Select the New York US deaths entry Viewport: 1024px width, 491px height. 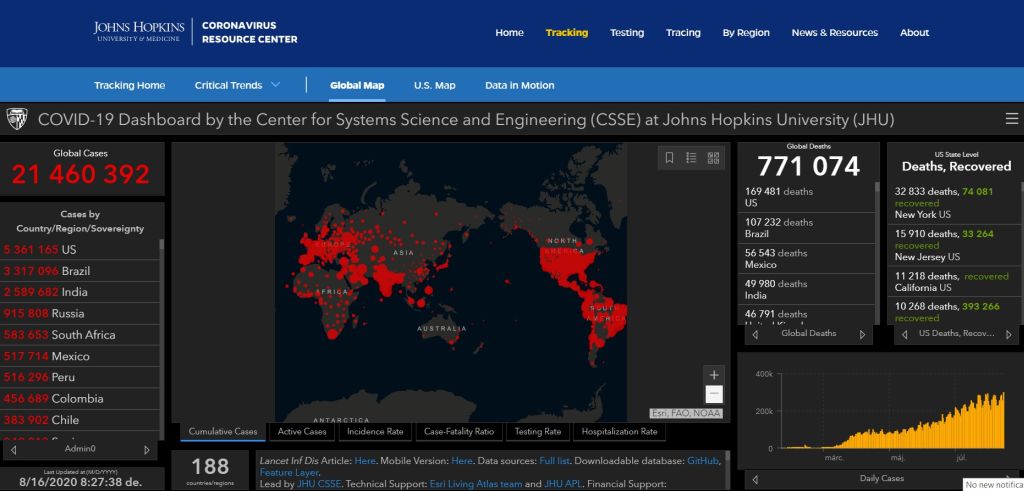[953, 203]
